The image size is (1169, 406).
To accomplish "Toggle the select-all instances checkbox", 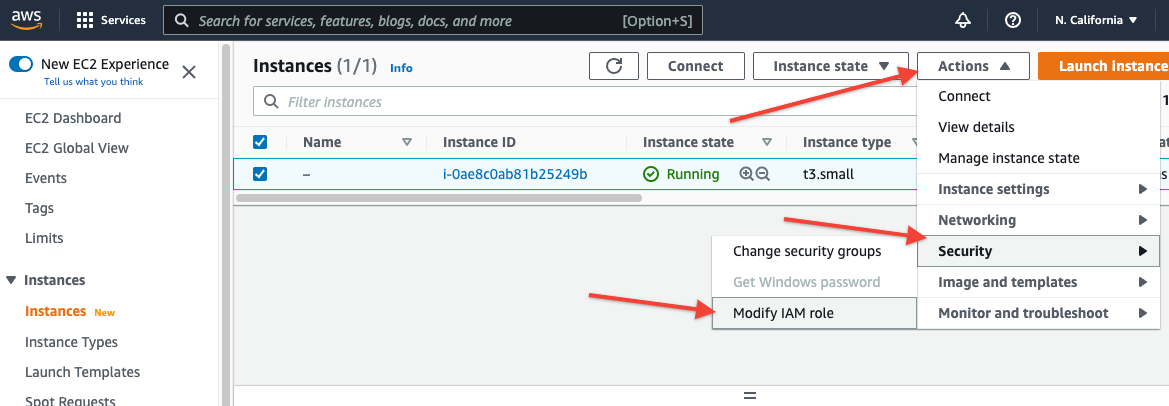I will click(260, 142).
